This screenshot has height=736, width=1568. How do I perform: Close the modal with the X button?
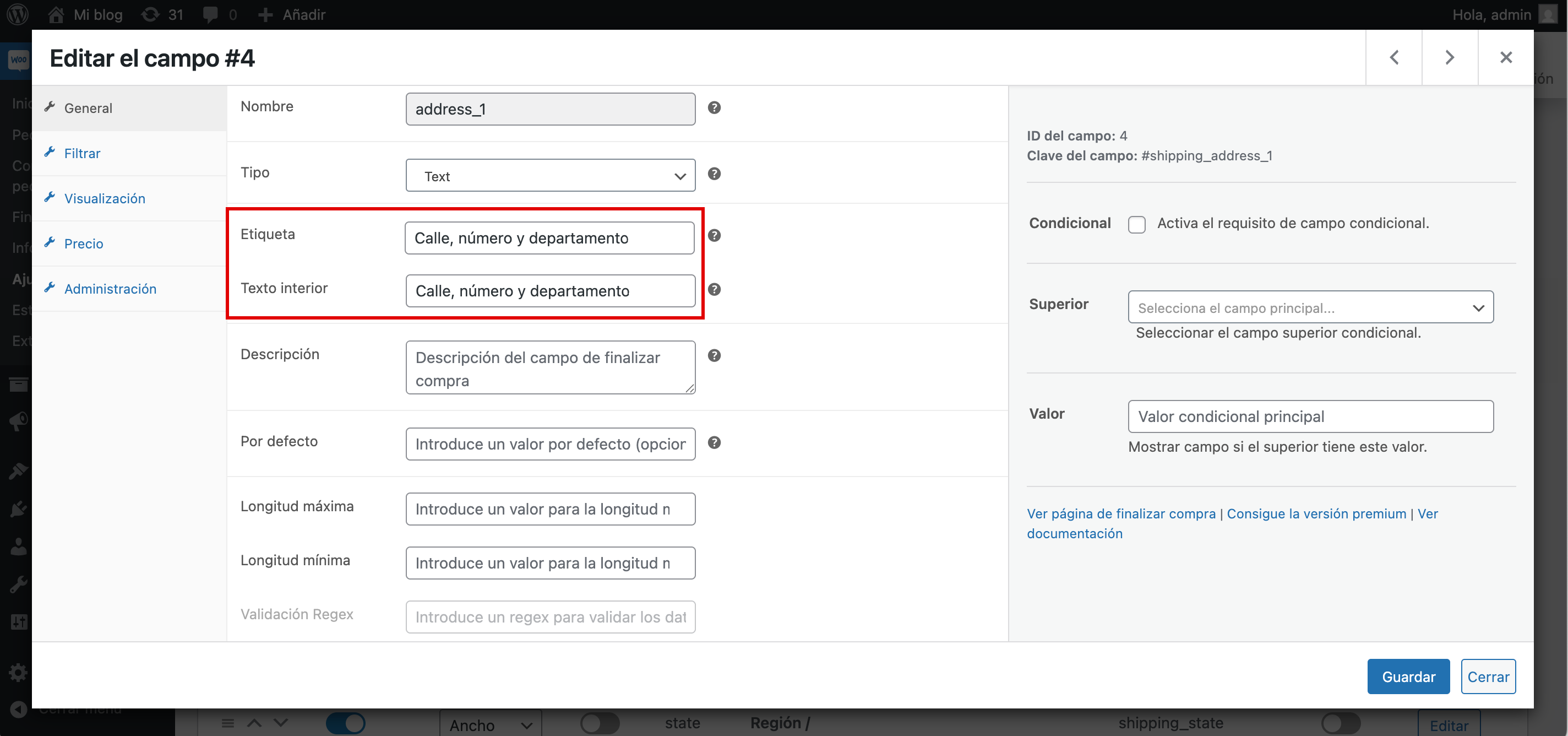point(1505,58)
